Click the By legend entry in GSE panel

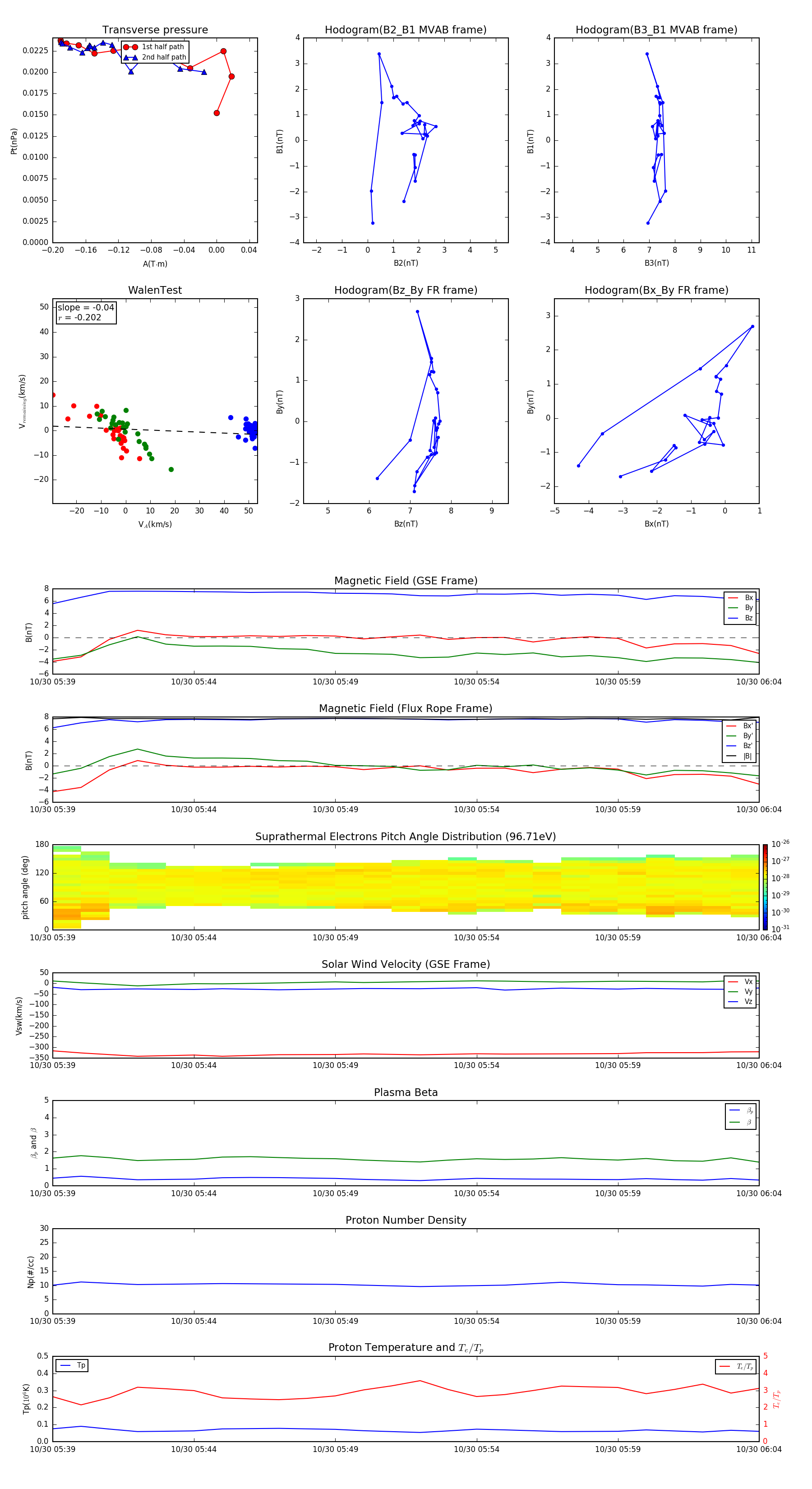click(x=740, y=607)
